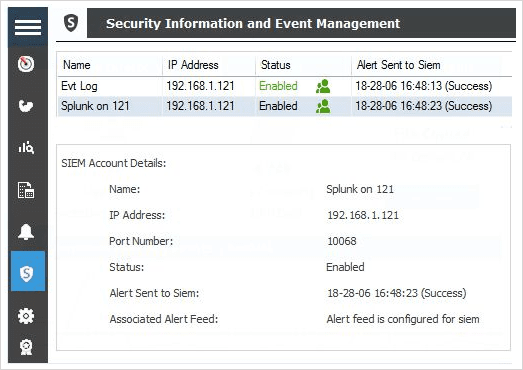This screenshot has width=523, height=370.
Task: Sort by the Name column header
Action: pos(77,65)
